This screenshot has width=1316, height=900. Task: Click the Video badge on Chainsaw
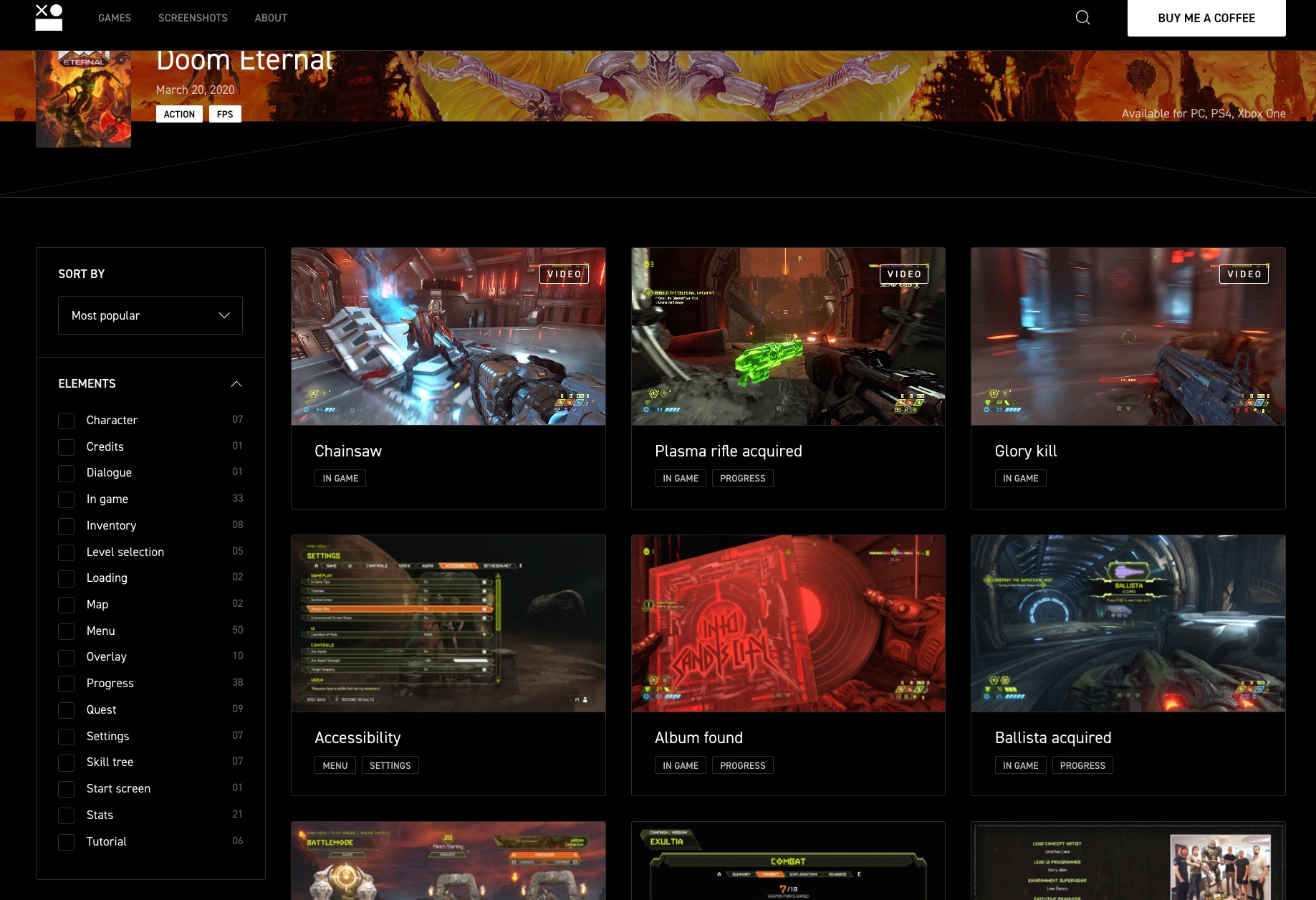[x=565, y=274]
